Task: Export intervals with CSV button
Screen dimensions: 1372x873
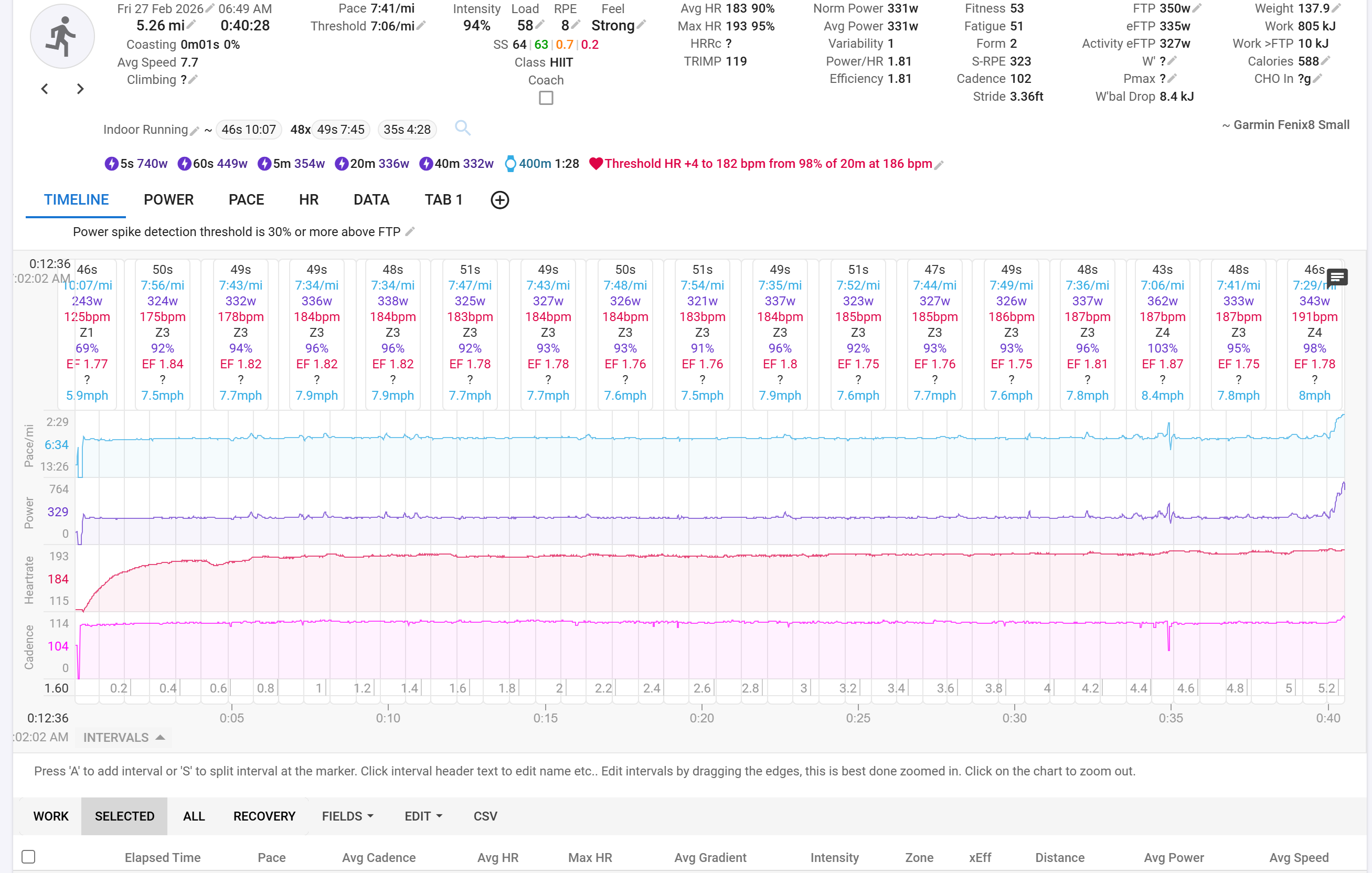Action: 485,816
